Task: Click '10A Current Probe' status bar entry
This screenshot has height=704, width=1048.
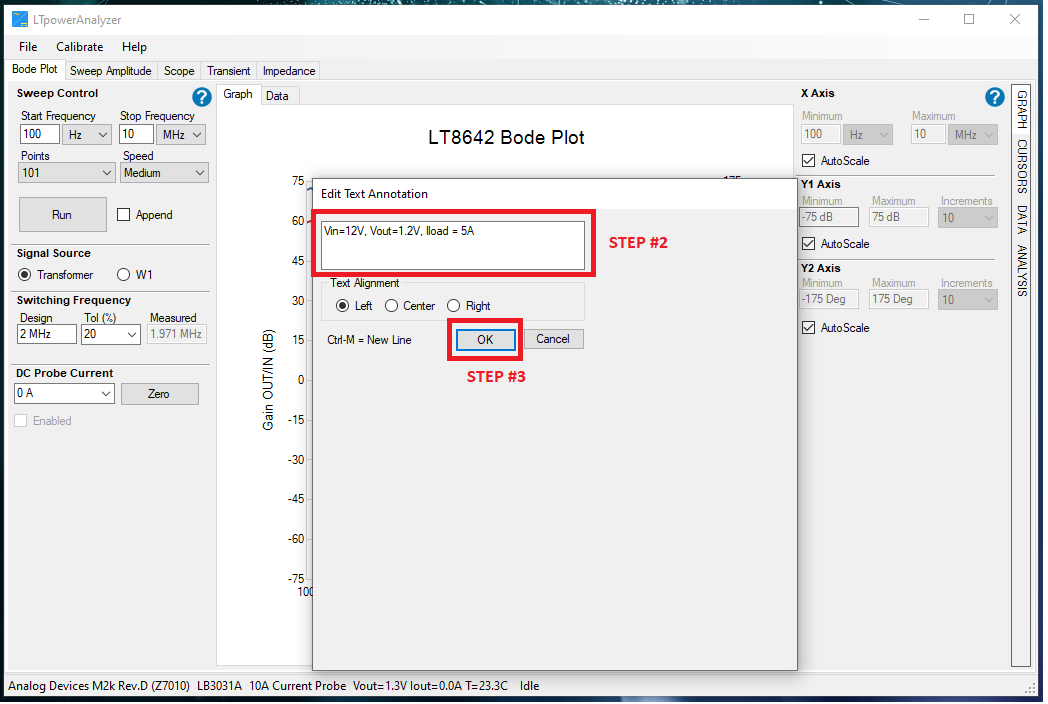Action: pyautogui.click(x=297, y=686)
